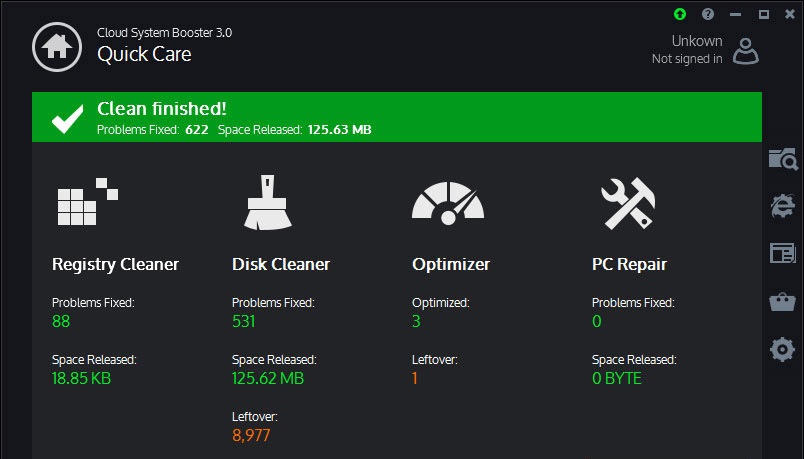Click the green update arrow icon
Screen dimensions: 804x459
click(x=680, y=14)
